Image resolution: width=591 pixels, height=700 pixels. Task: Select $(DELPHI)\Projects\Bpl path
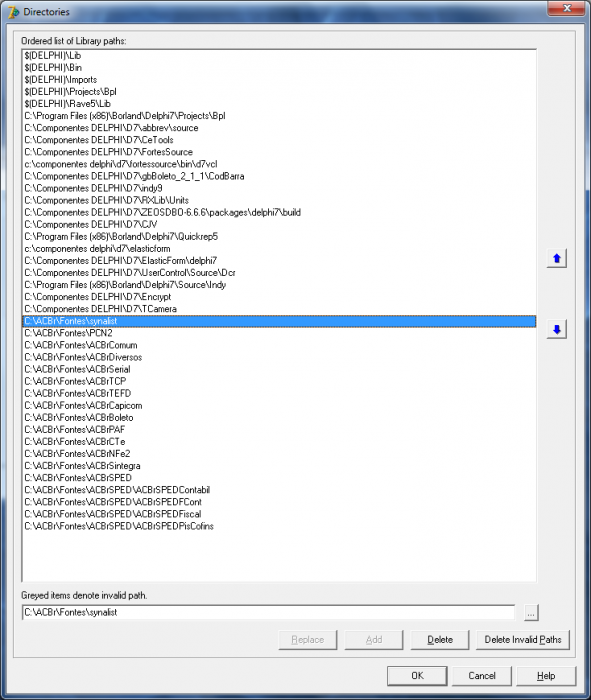click(279, 92)
